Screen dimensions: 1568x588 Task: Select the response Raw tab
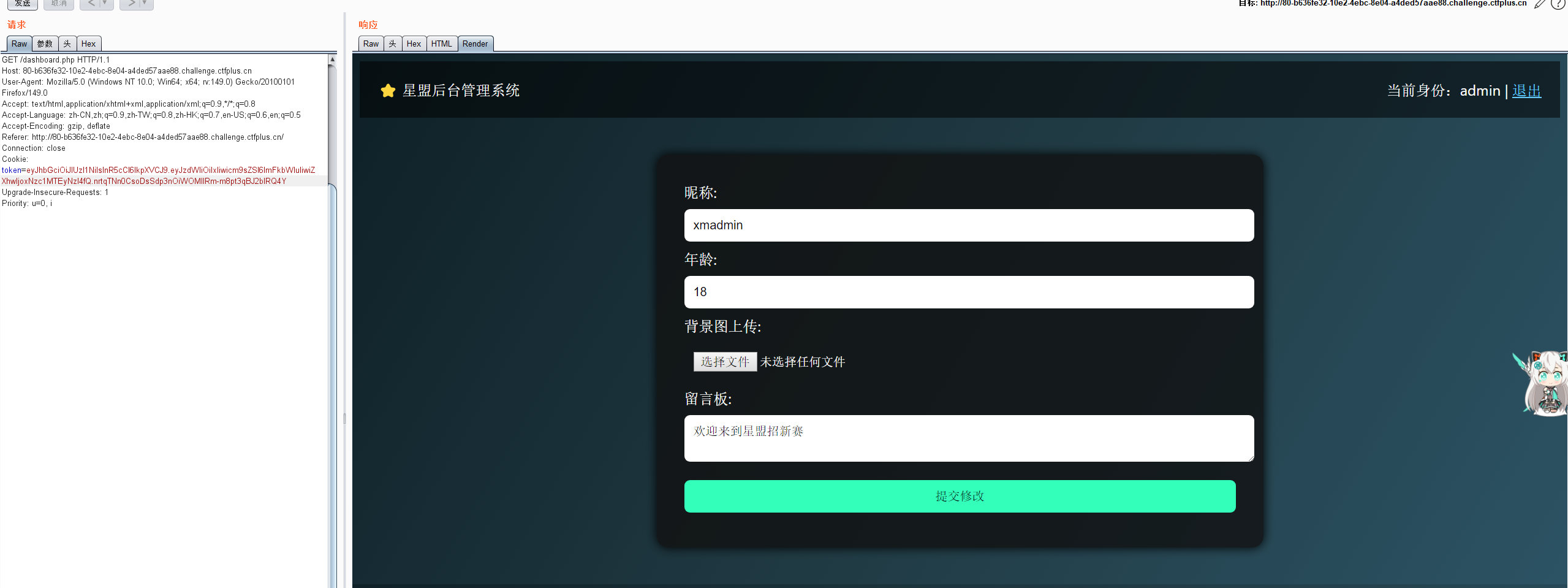(x=371, y=44)
